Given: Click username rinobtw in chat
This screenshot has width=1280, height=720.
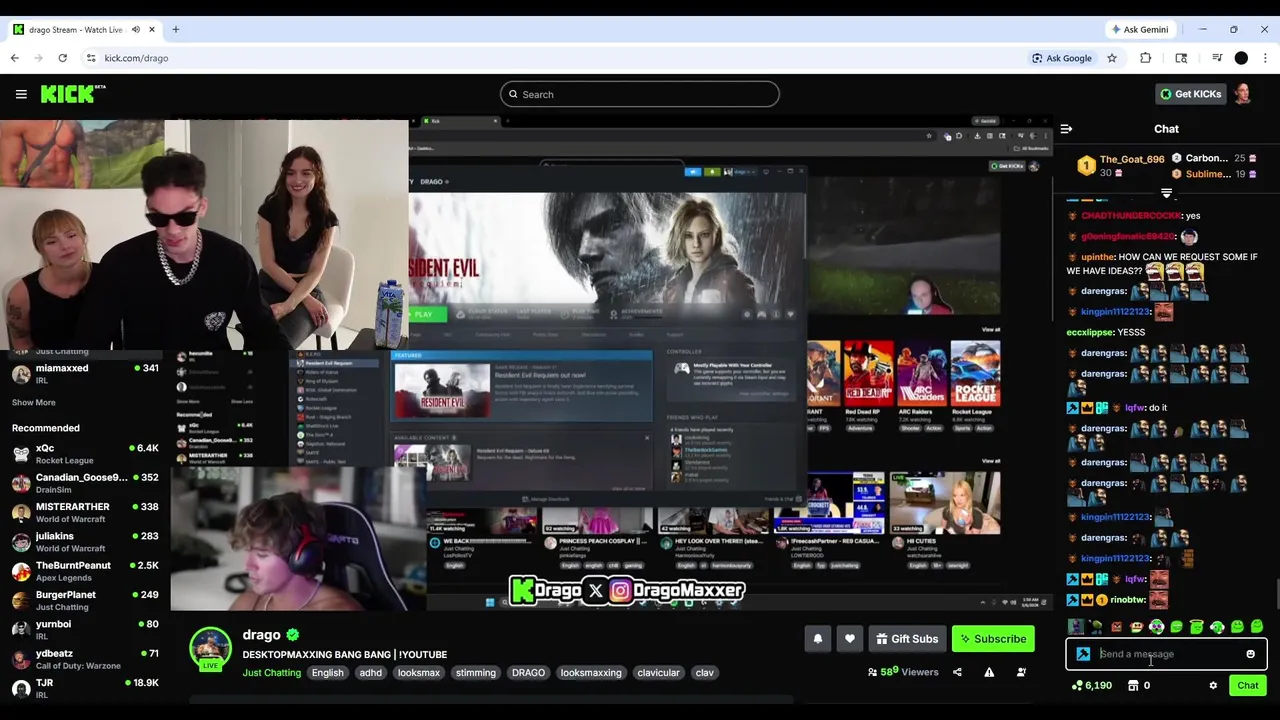Looking at the screenshot, I should (x=1127, y=600).
